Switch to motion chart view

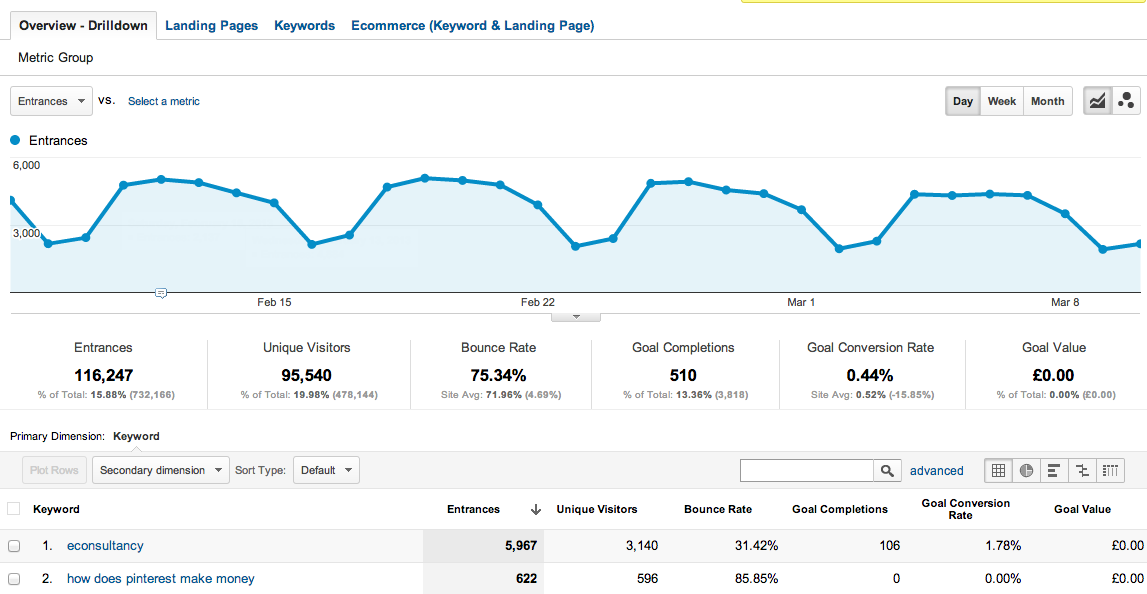[1126, 101]
